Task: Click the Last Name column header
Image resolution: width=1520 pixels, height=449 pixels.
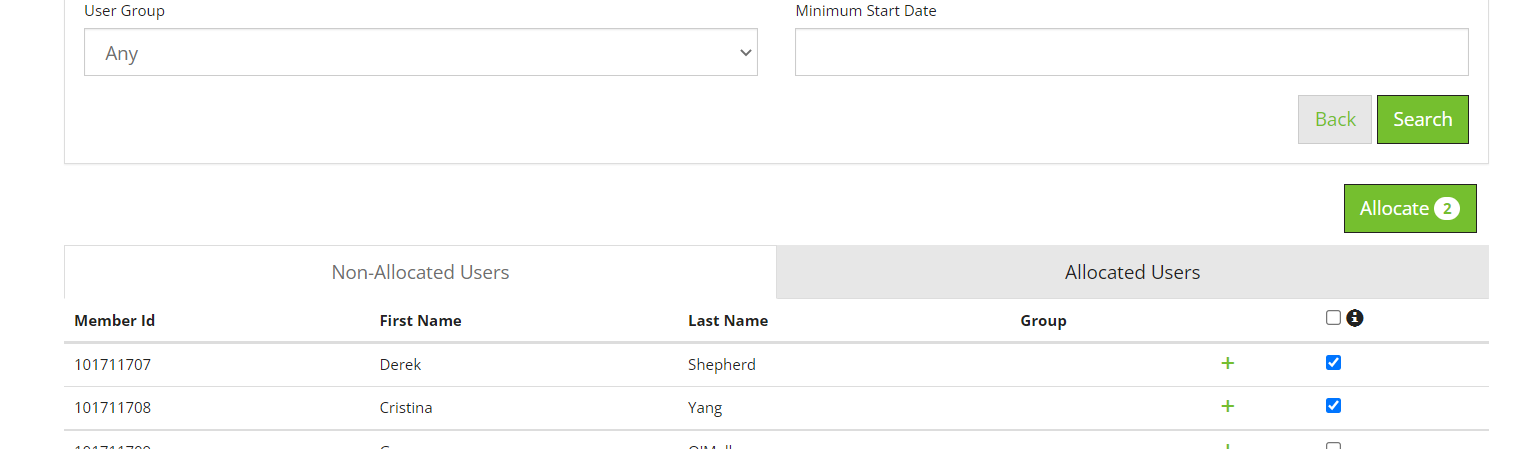Action: (728, 321)
